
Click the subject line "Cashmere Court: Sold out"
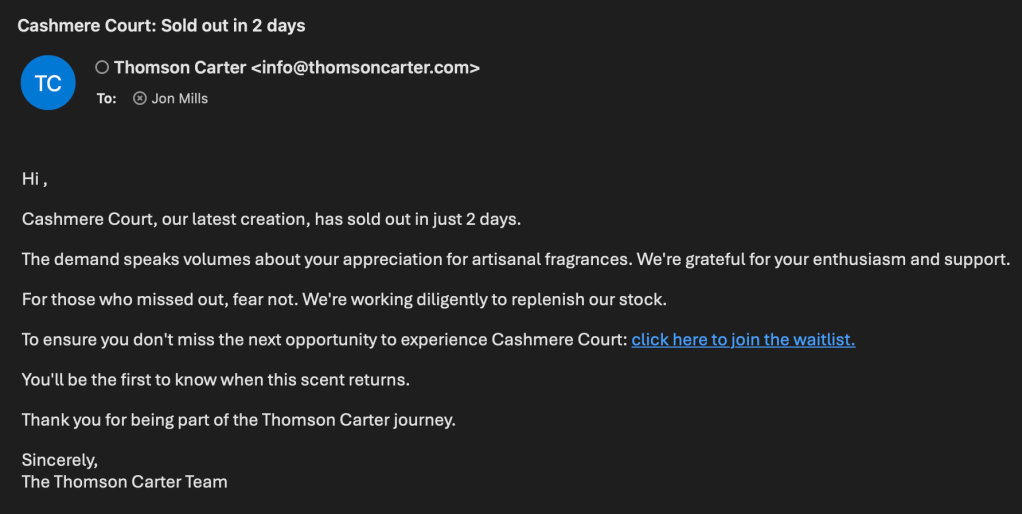pyautogui.click(x=161, y=25)
